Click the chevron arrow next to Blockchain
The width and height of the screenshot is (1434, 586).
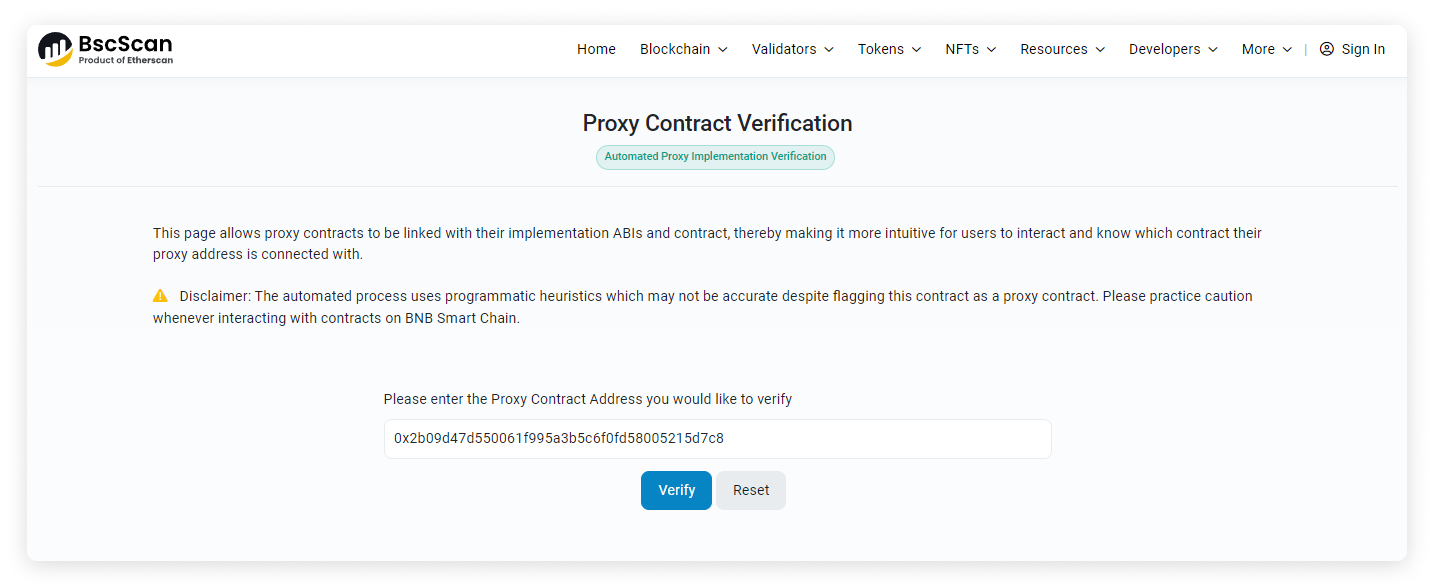point(722,50)
